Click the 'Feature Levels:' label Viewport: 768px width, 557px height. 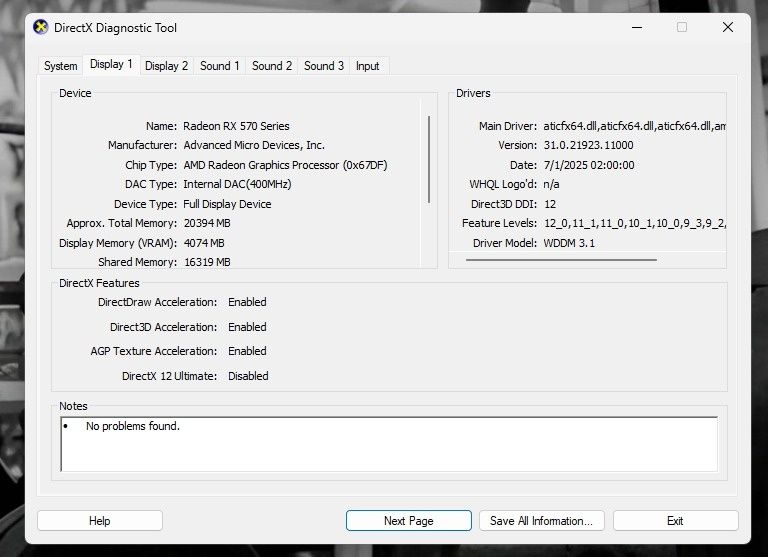(500, 223)
